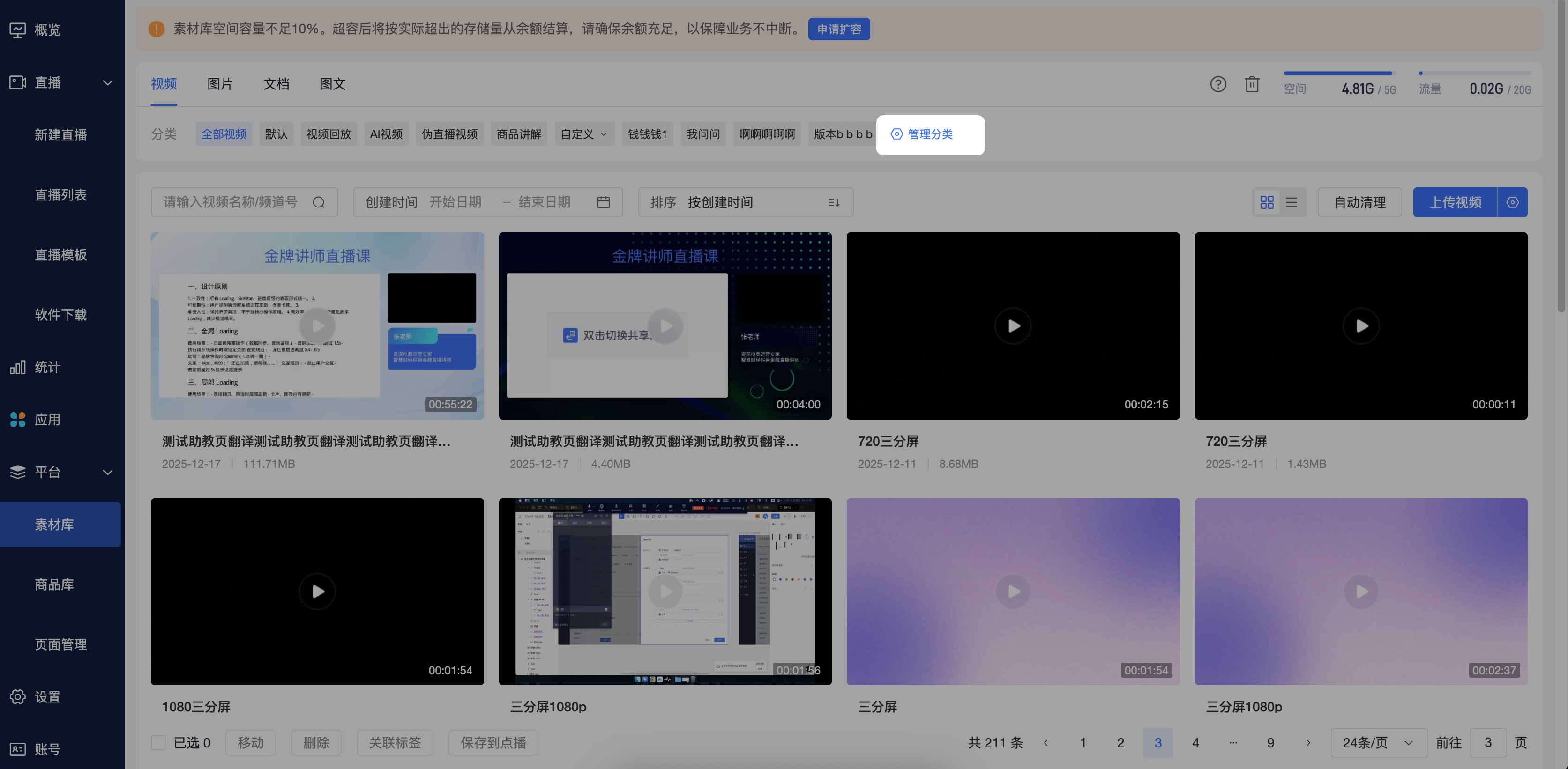Switch to the 视频 tab
Image resolution: width=1568 pixels, height=769 pixels.
click(x=164, y=84)
